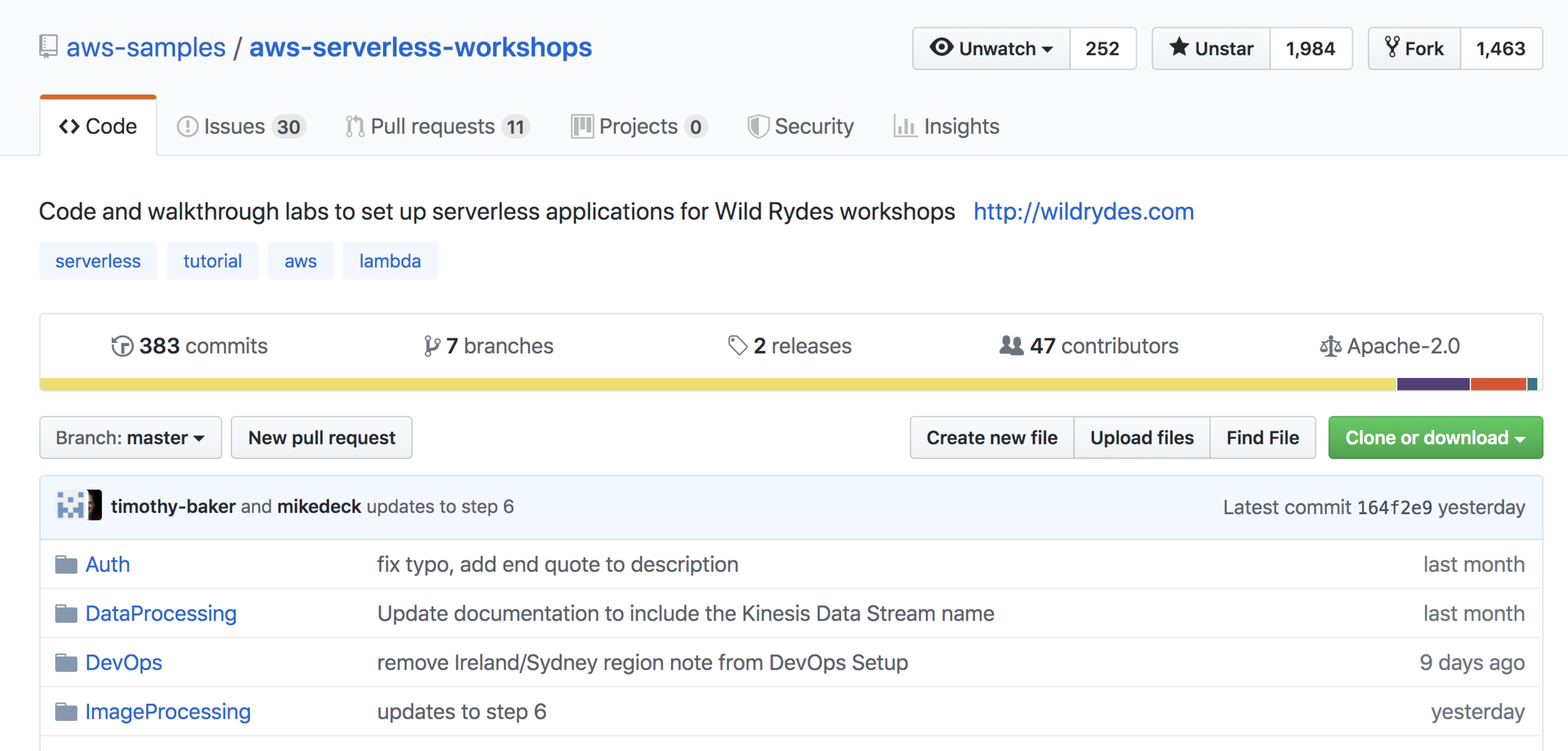
Task: Click the Create new file button
Action: pos(992,438)
